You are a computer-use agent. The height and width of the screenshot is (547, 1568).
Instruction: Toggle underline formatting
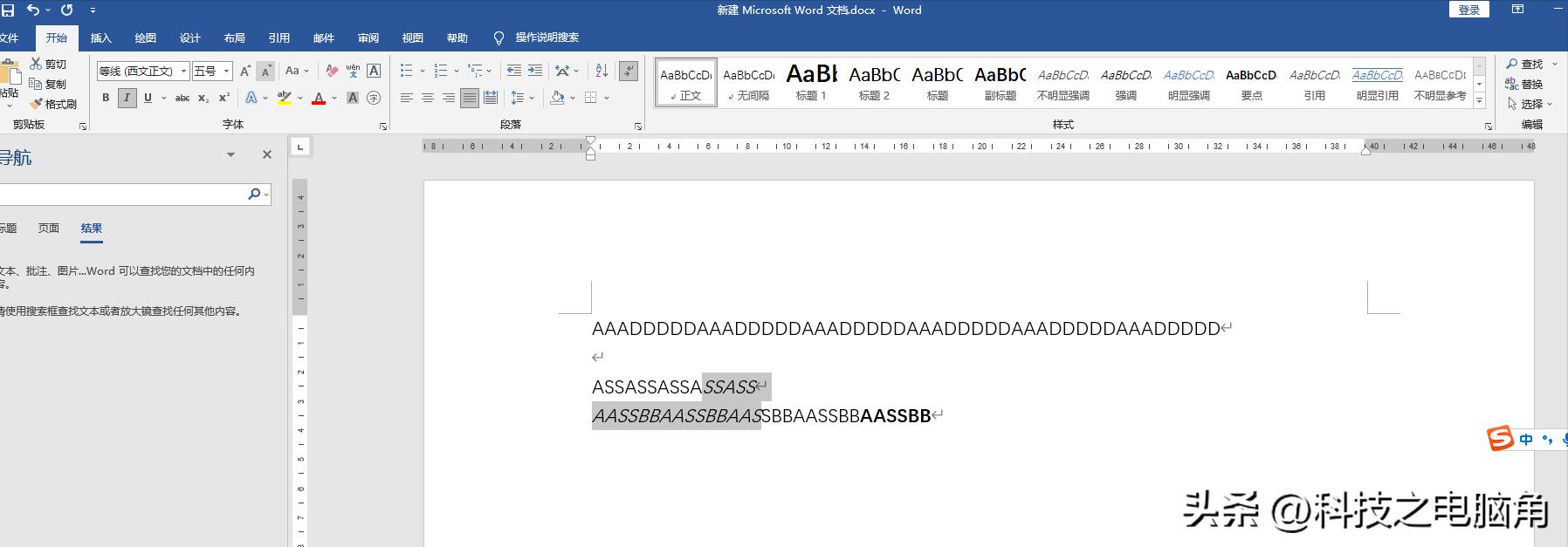tap(148, 98)
